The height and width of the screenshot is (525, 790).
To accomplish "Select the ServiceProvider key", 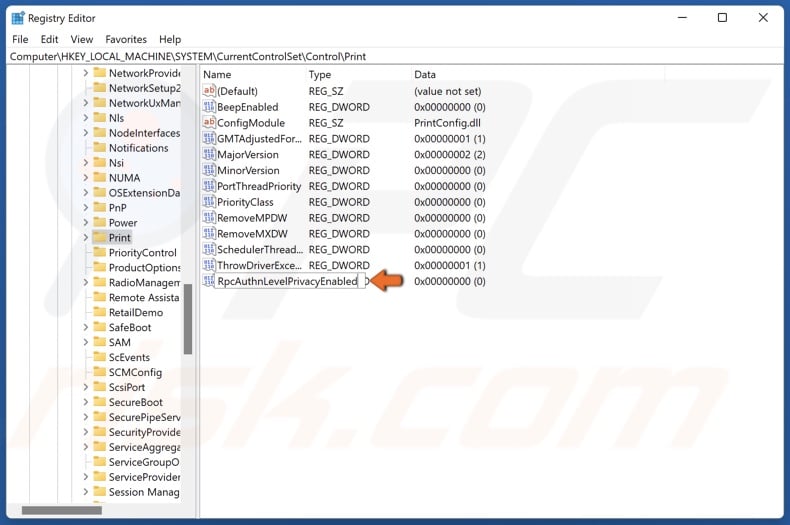I will click(144, 477).
